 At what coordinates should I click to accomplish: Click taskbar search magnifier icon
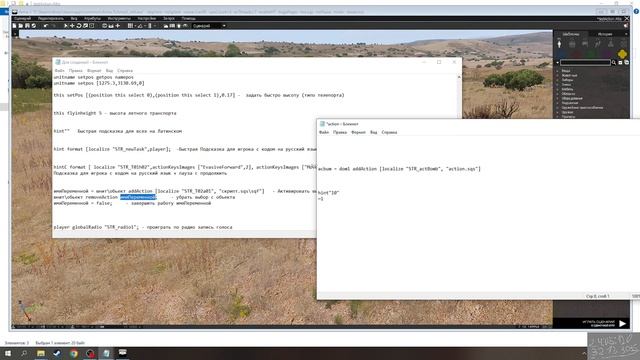tap(24, 353)
